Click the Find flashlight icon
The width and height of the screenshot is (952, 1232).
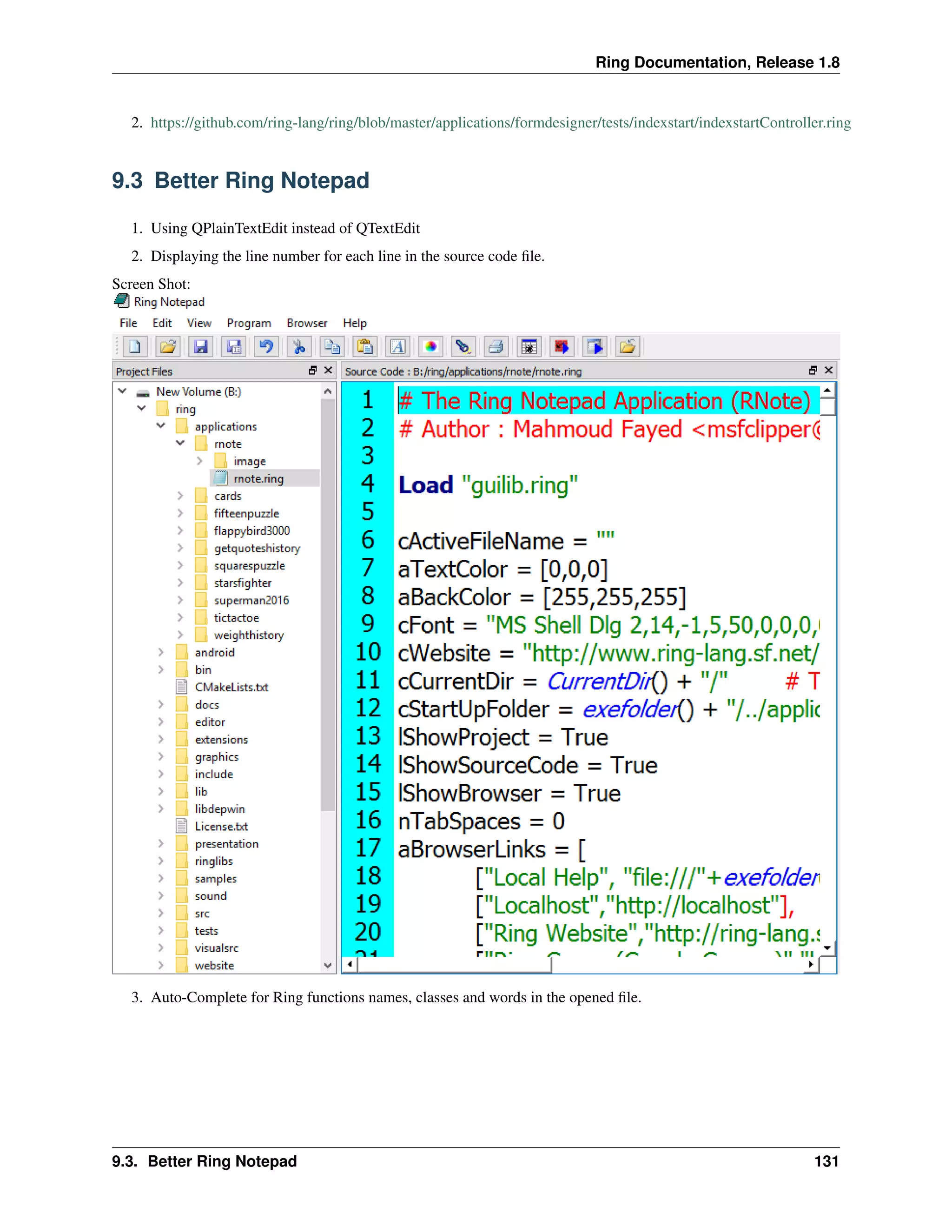pos(463,346)
